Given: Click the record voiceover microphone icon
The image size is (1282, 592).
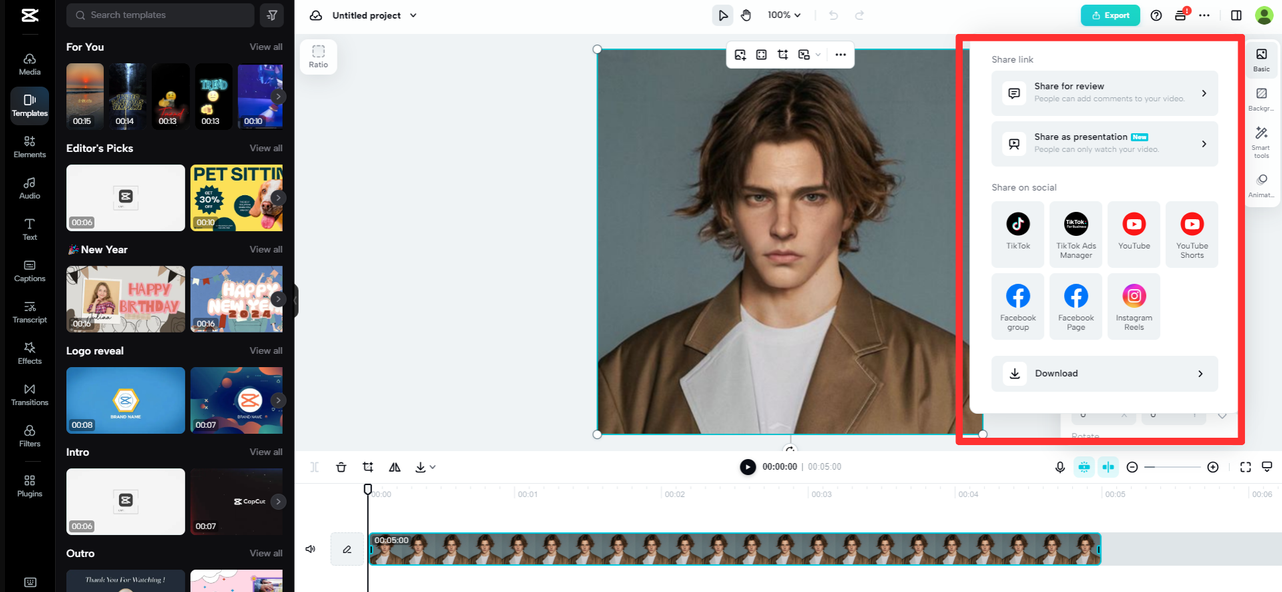Looking at the screenshot, I should coord(1060,467).
